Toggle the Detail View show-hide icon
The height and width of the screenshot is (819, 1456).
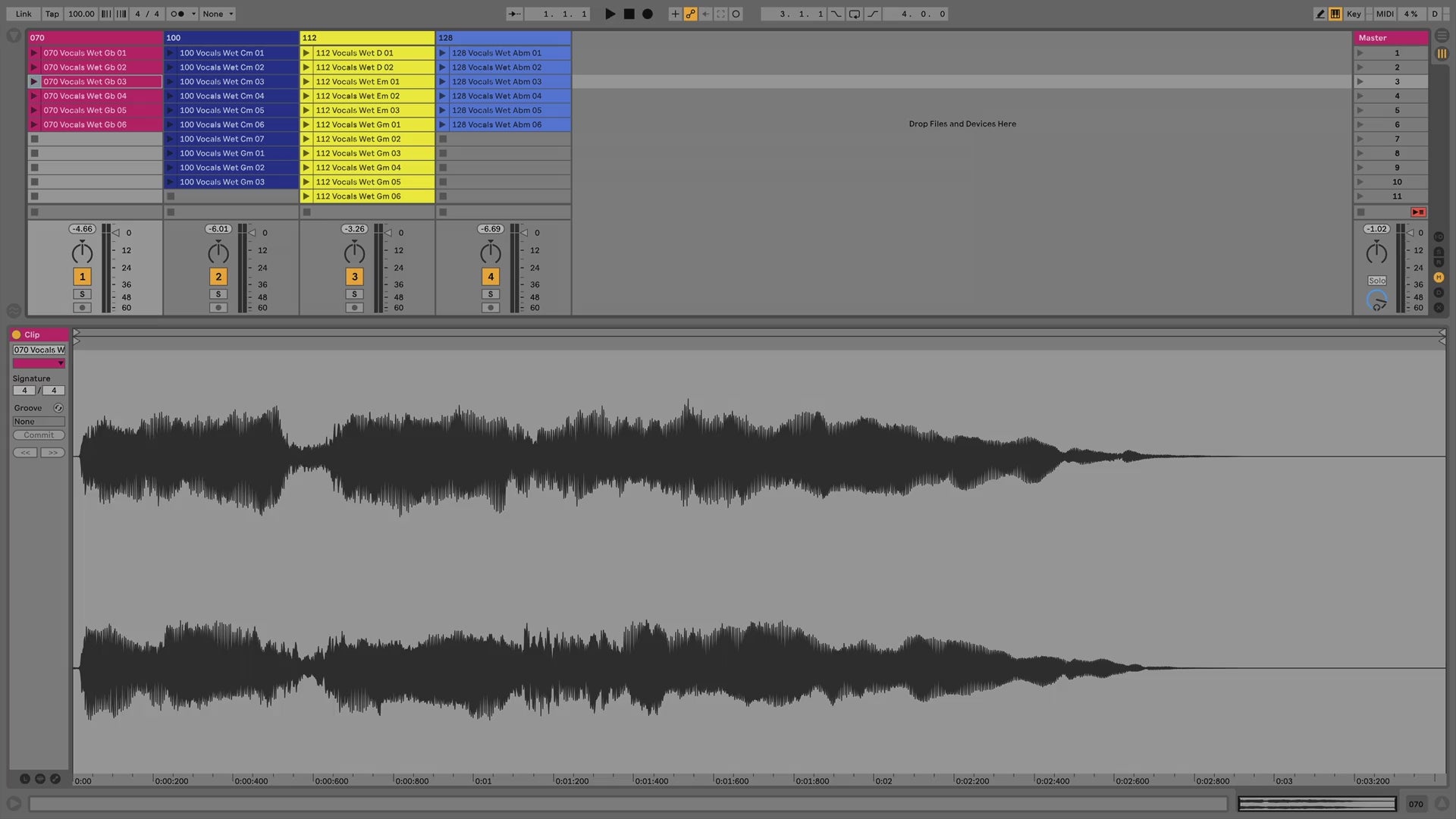pos(1442,804)
